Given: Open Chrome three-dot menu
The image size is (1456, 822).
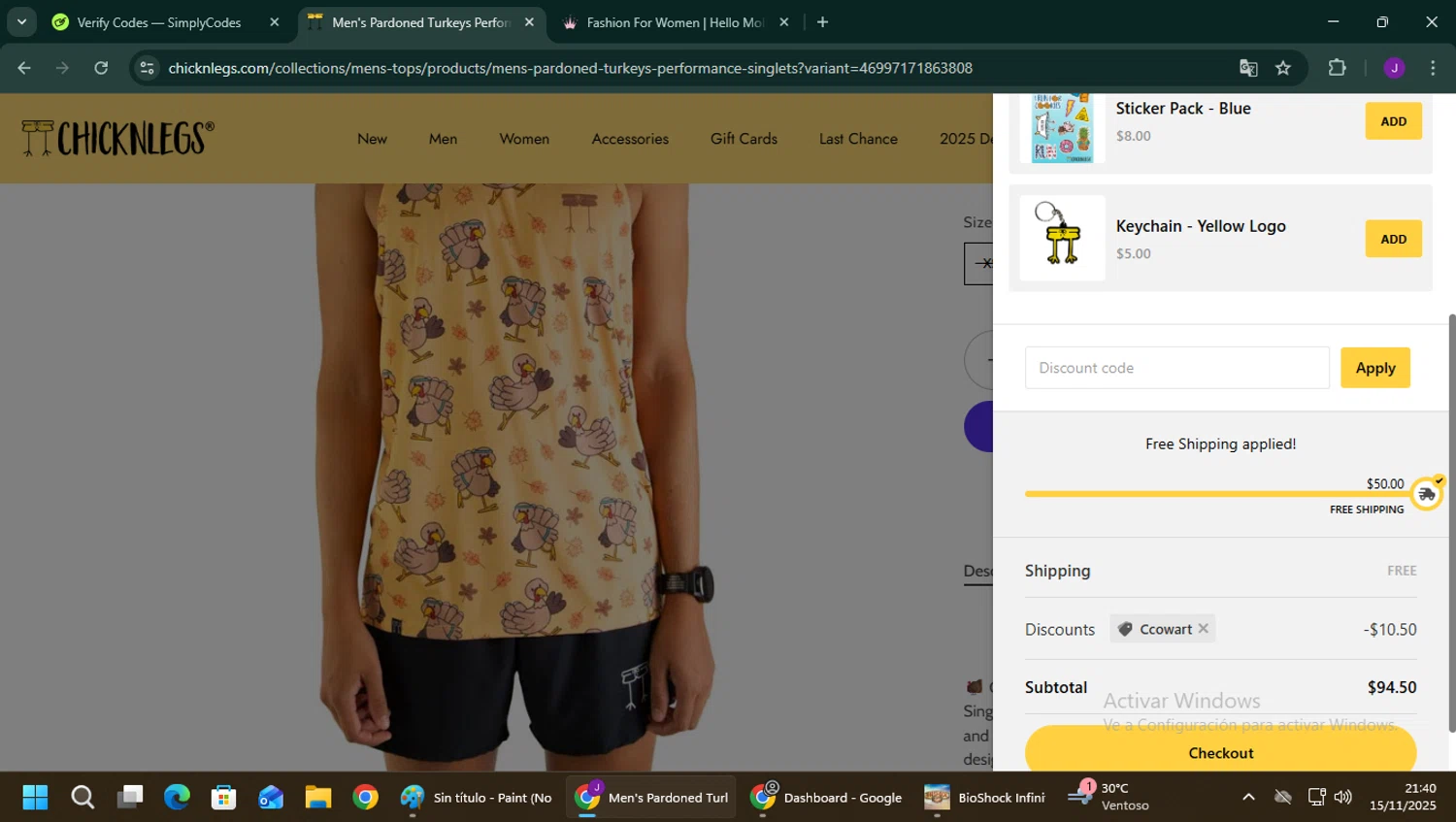Looking at the screenshot, I should 1433,68.
